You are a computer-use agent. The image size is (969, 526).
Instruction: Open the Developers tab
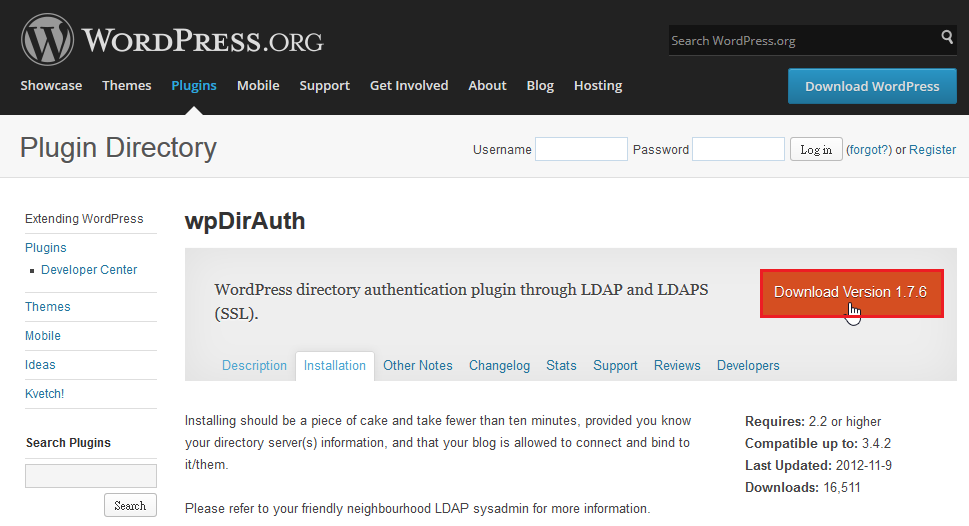pyautogui.click(x=748, y=365)
